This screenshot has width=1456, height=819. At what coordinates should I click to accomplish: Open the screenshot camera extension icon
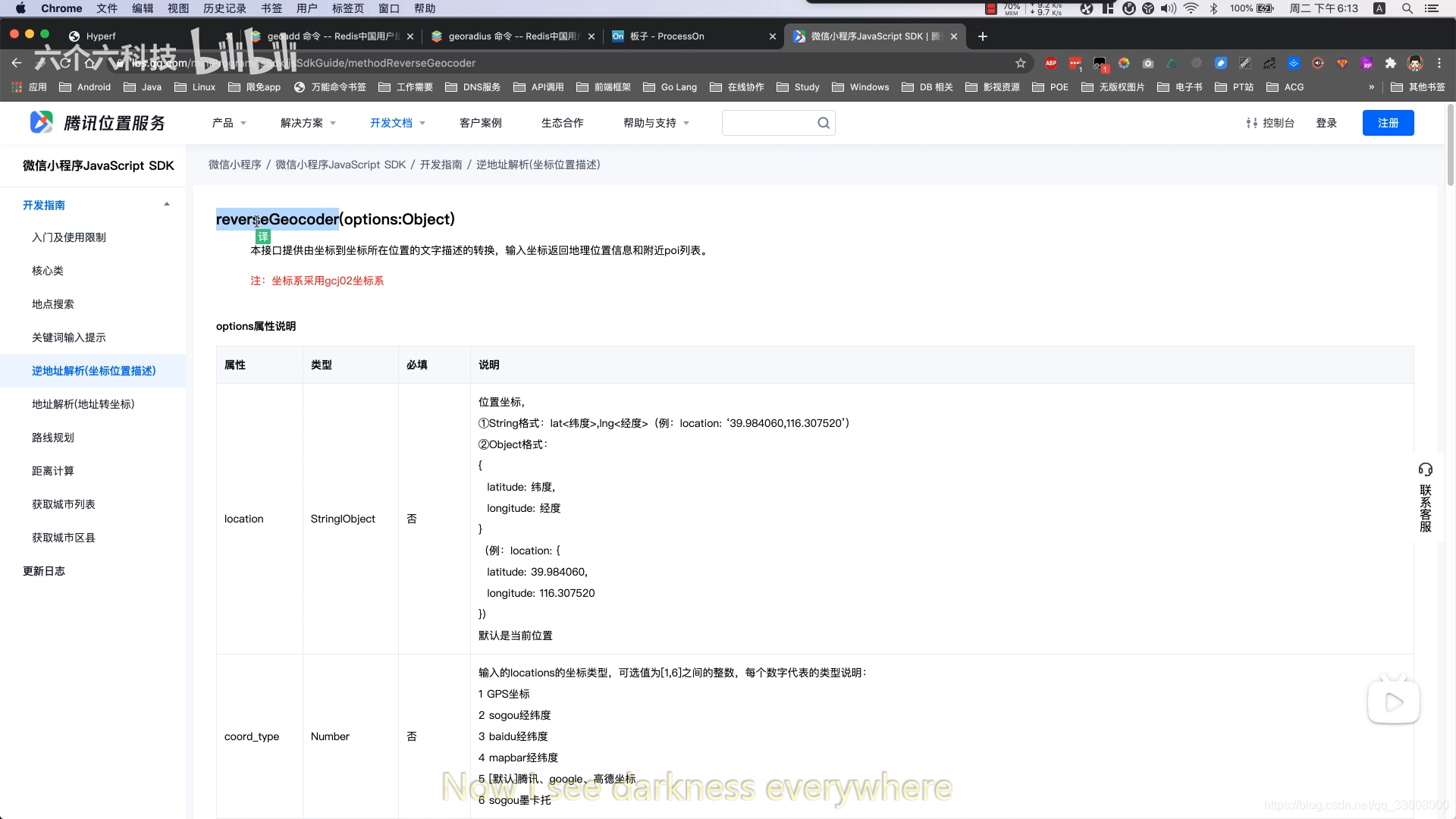tap(1147, 64)
